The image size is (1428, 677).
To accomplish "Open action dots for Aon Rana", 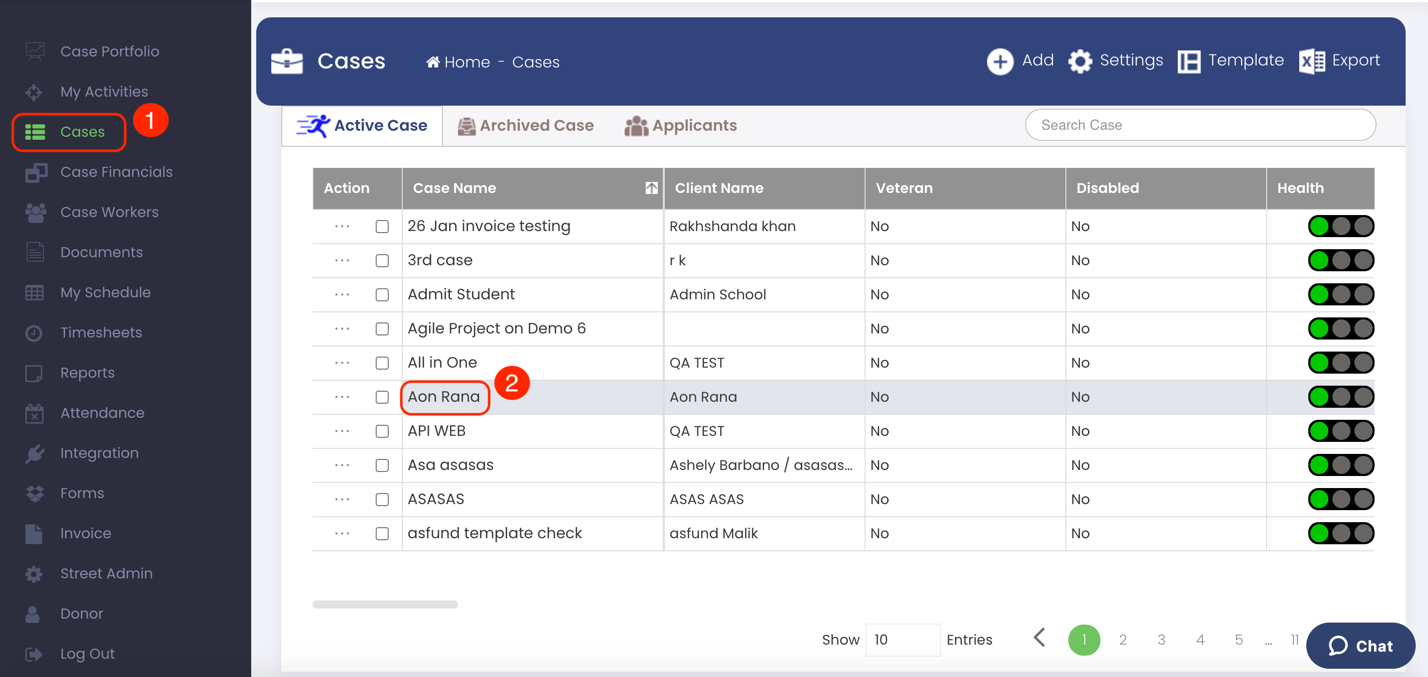I will coord(342,397).
